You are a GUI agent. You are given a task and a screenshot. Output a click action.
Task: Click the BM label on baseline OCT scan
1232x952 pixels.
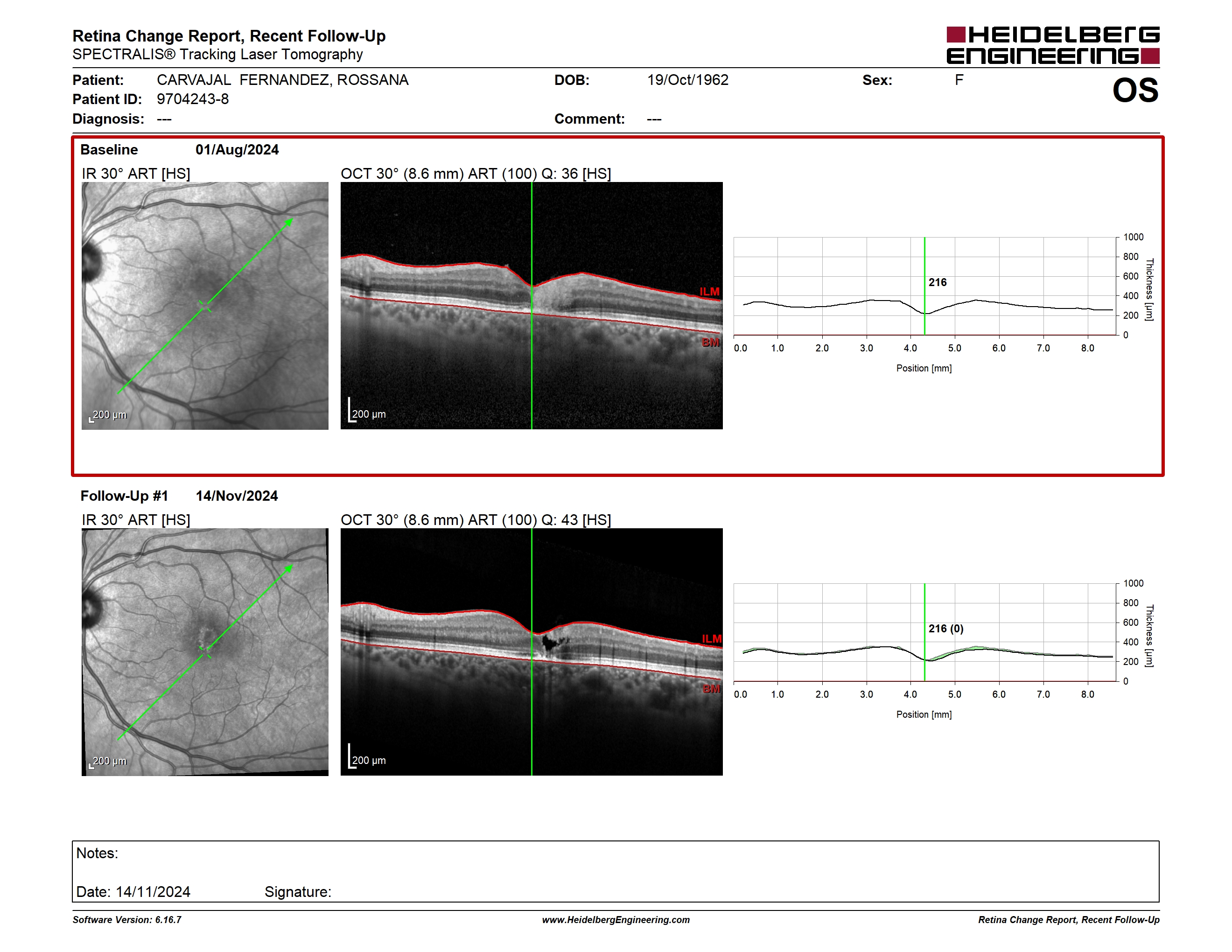click(x=711, y=343)
